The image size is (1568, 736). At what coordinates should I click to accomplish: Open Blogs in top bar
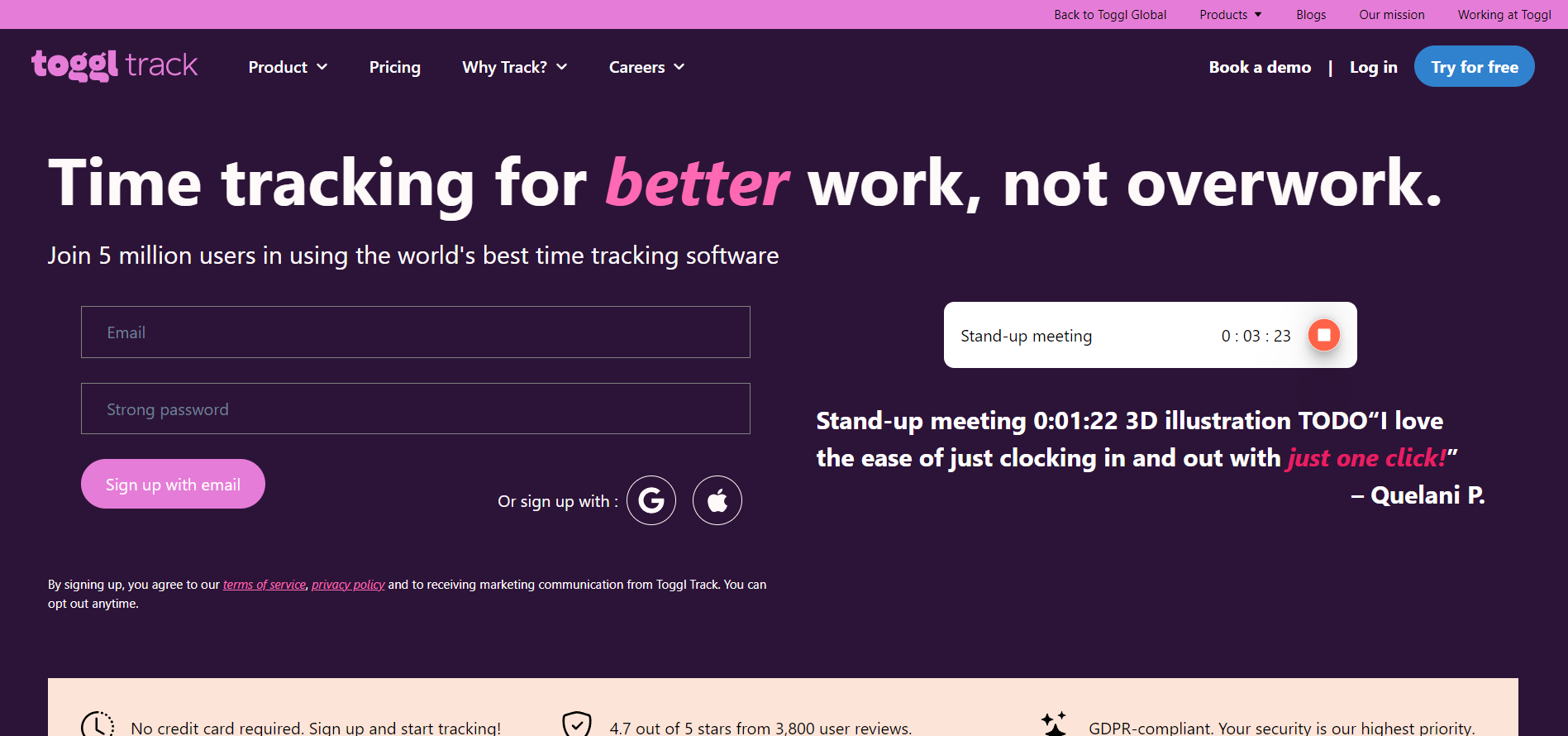tap(1311, 15)
